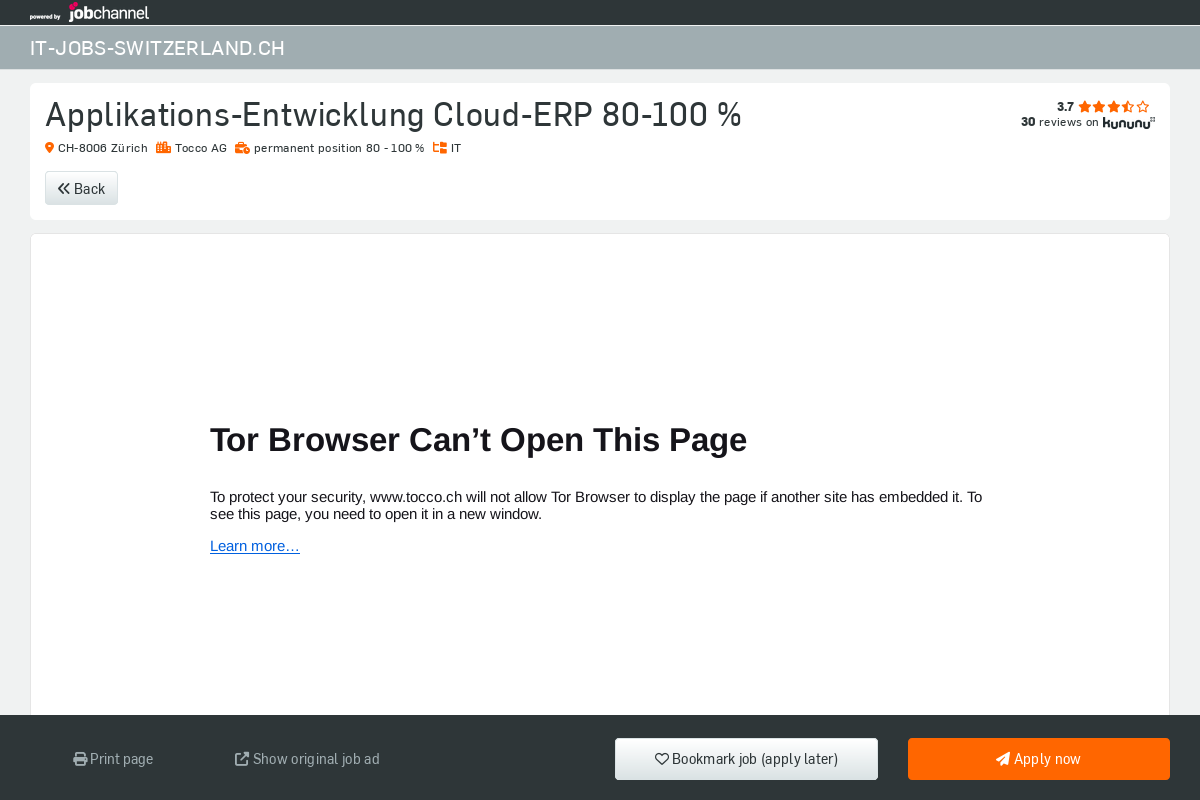Click the 30 reviews text
The image size is (1200, 800).
click(x=1060, y=122)
